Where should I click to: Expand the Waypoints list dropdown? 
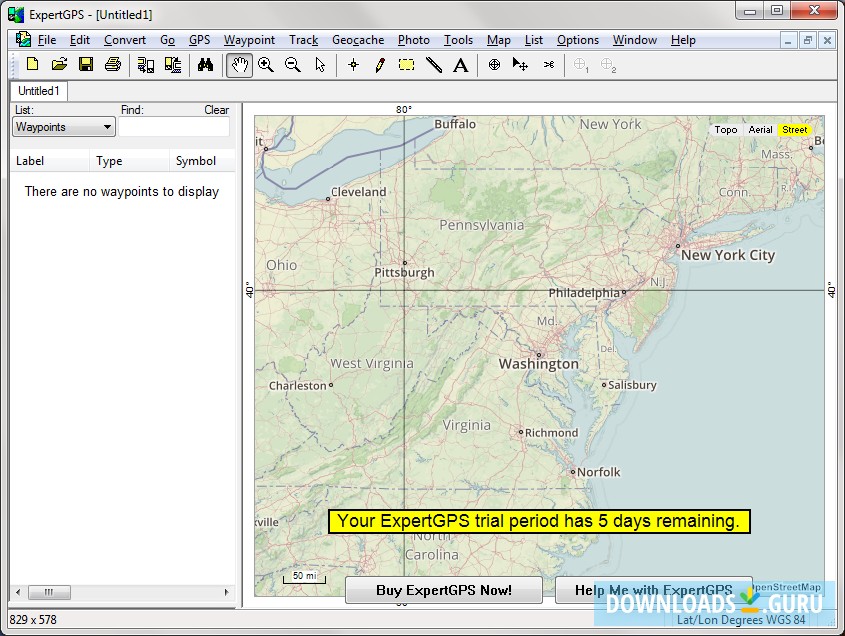click(x=107, y=127)
